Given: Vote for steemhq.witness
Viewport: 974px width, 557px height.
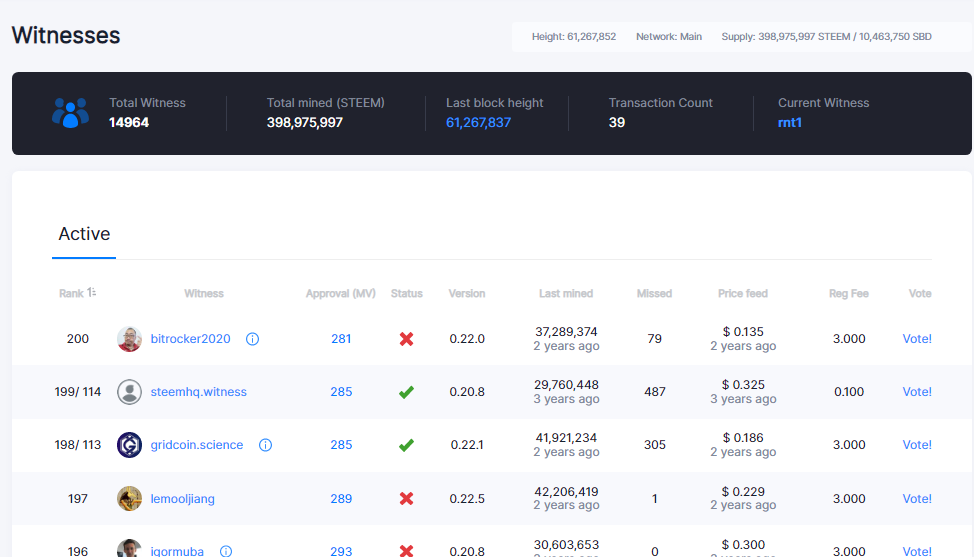Looking at the screenshot, I should (917, 392).
